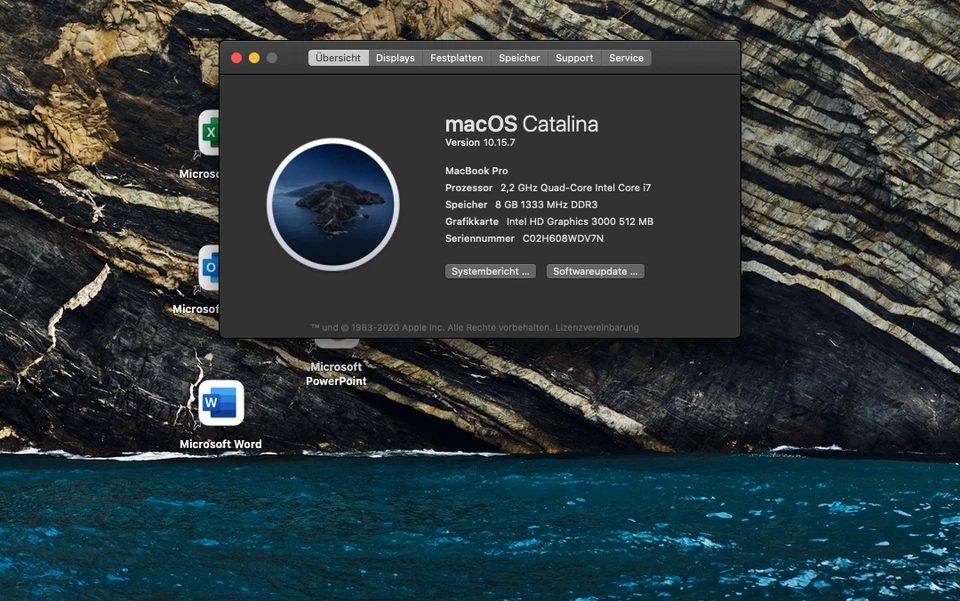Viewport: 960px width, 601px height.
Task: Switch to the Displays tab
Action: (x=395, y=58)
